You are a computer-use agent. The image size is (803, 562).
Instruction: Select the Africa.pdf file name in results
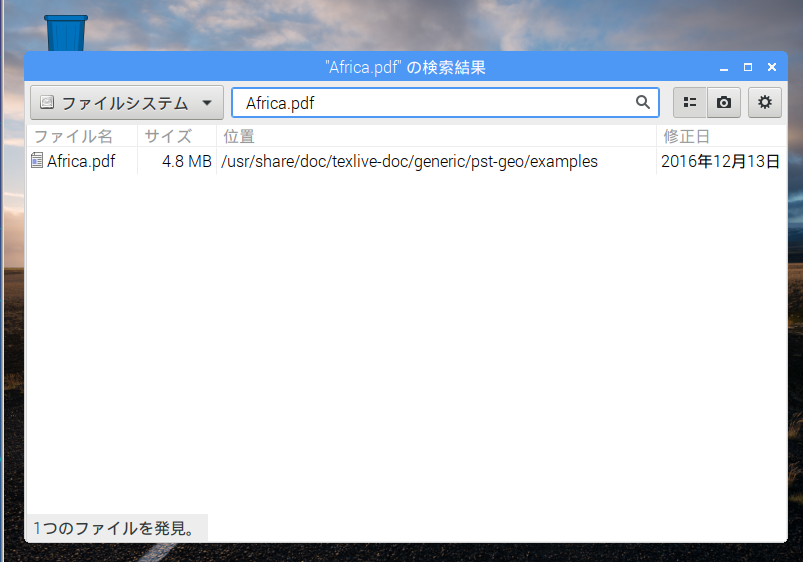click(81, 161)
